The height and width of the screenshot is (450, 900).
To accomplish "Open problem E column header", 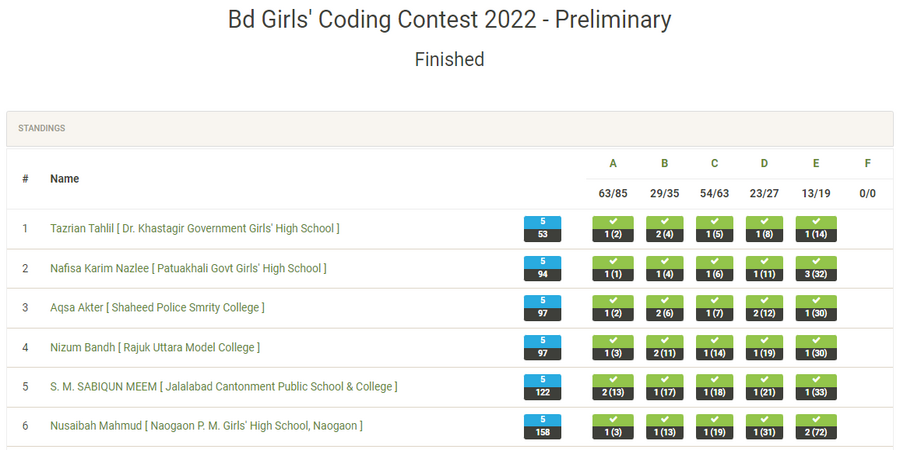I will pyautogui.click(x=816, y=163).
